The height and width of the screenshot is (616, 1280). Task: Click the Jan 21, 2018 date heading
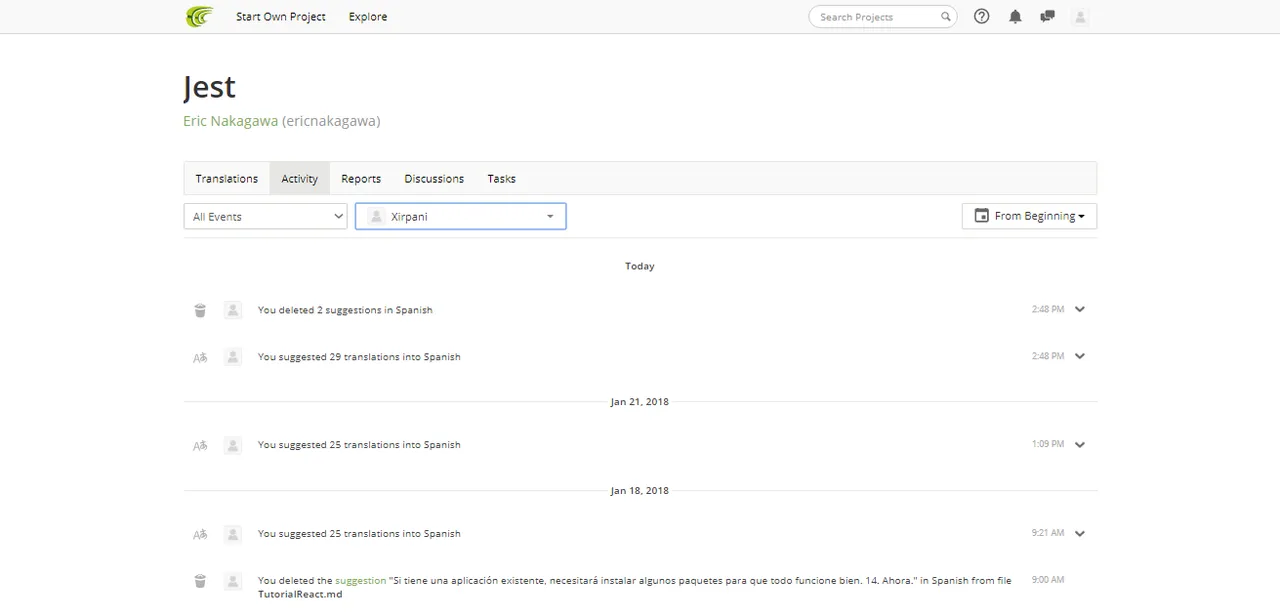(640, 402)
